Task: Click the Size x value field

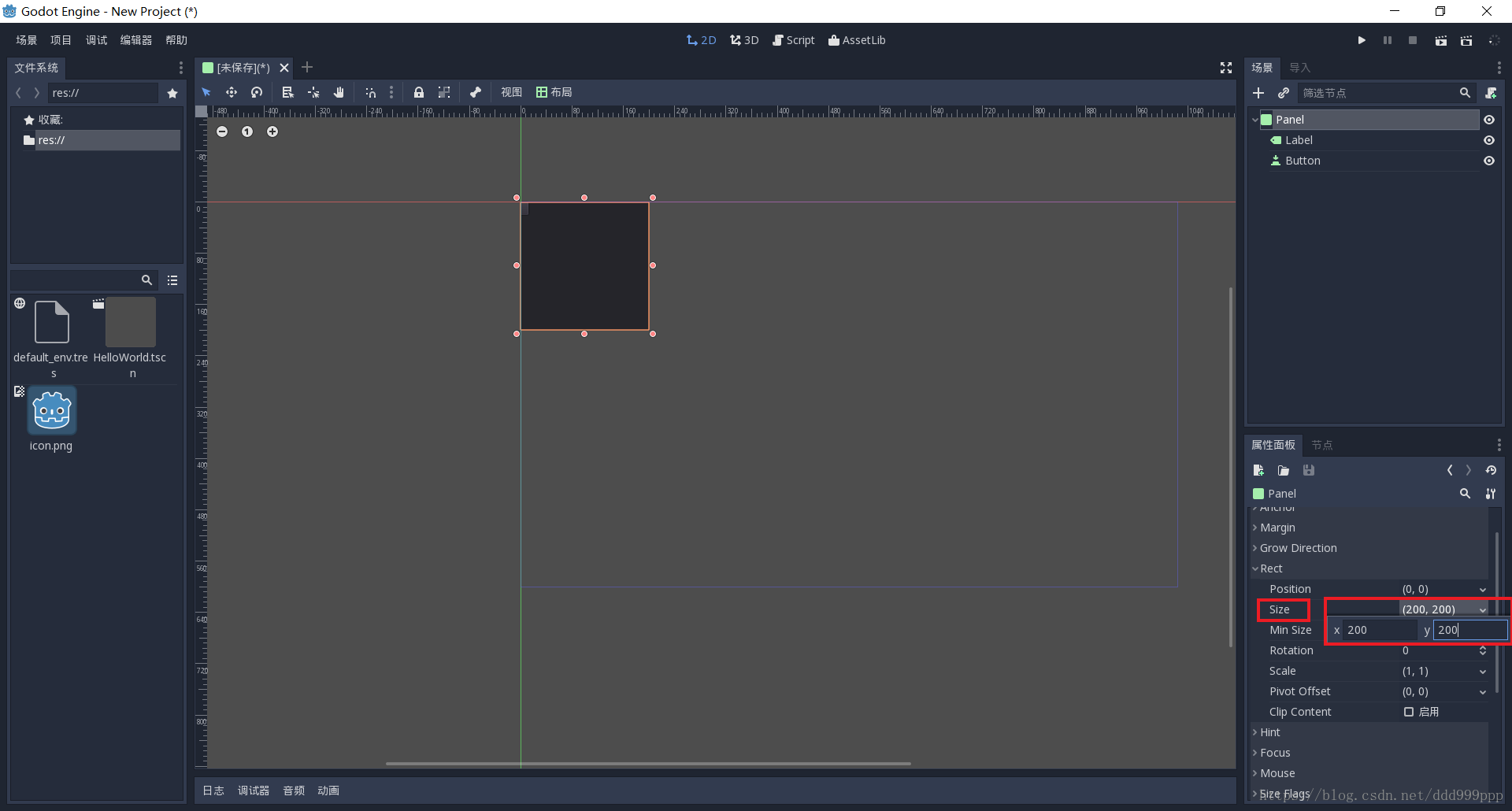Action: [x=1381, y=630]
